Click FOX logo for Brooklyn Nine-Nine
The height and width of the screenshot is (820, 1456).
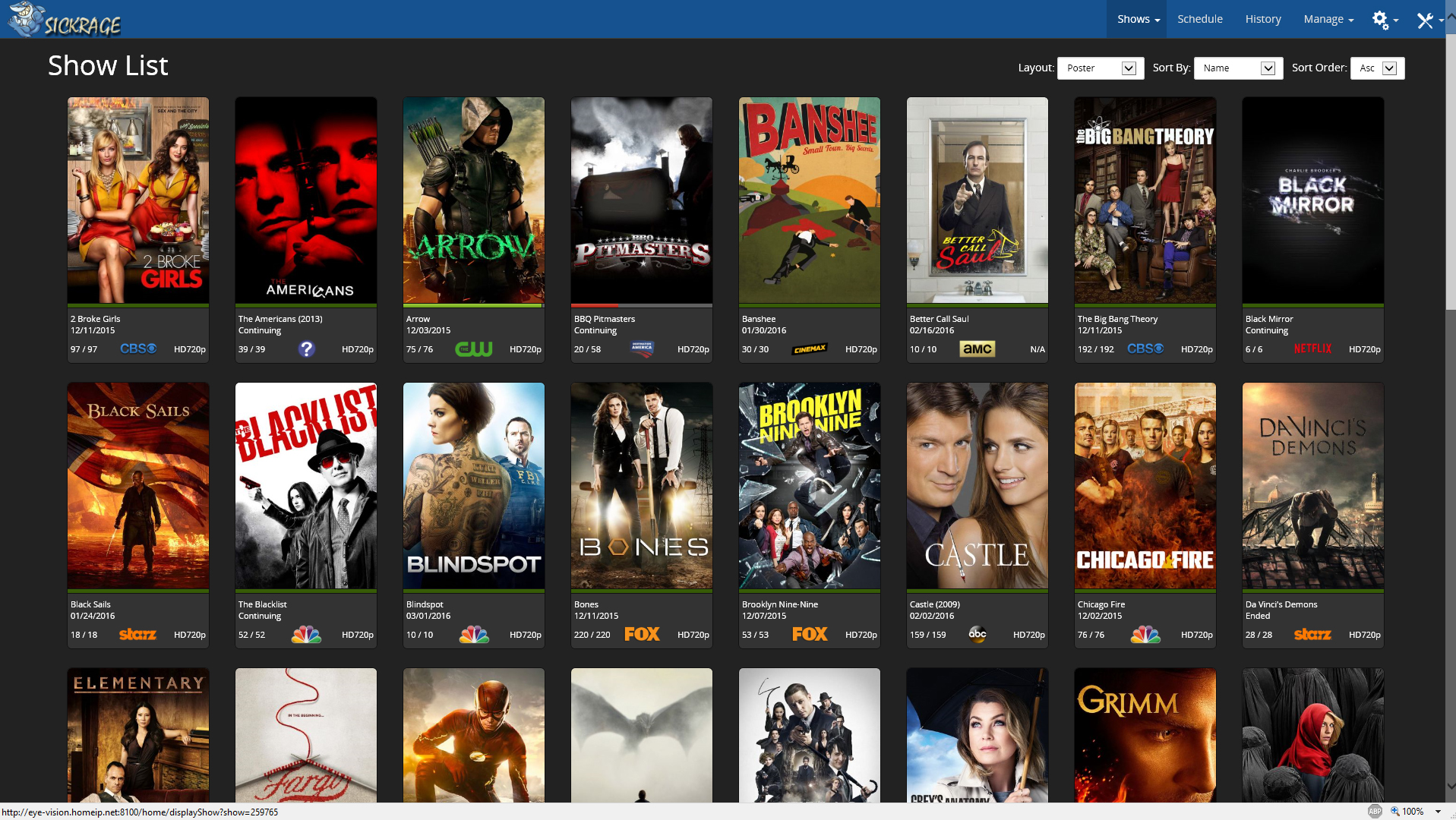pos(810,634)
